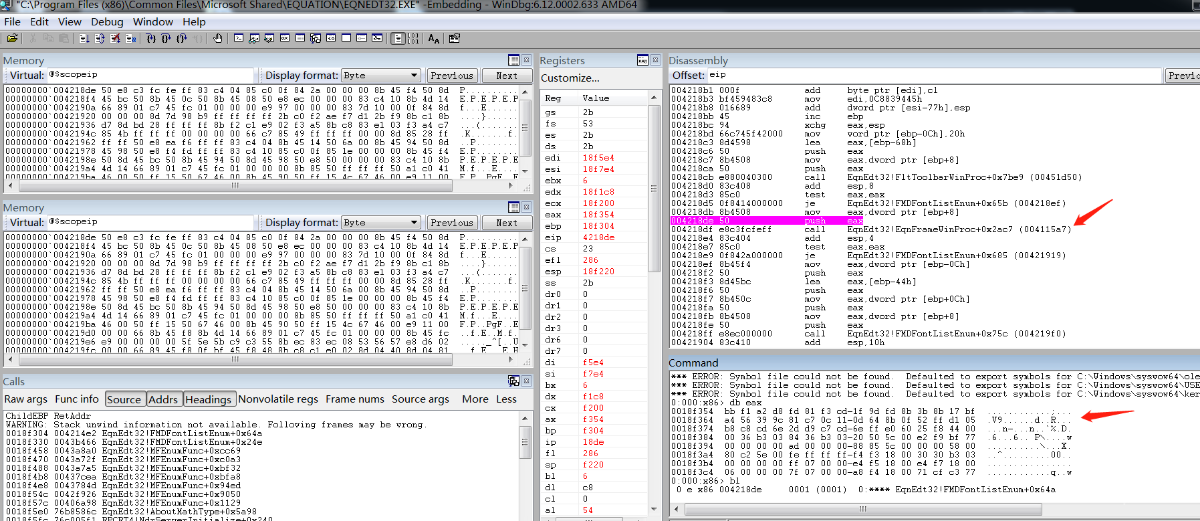
Task: Enable Source Mode On toolbar toggle
Action: point(397,38)
